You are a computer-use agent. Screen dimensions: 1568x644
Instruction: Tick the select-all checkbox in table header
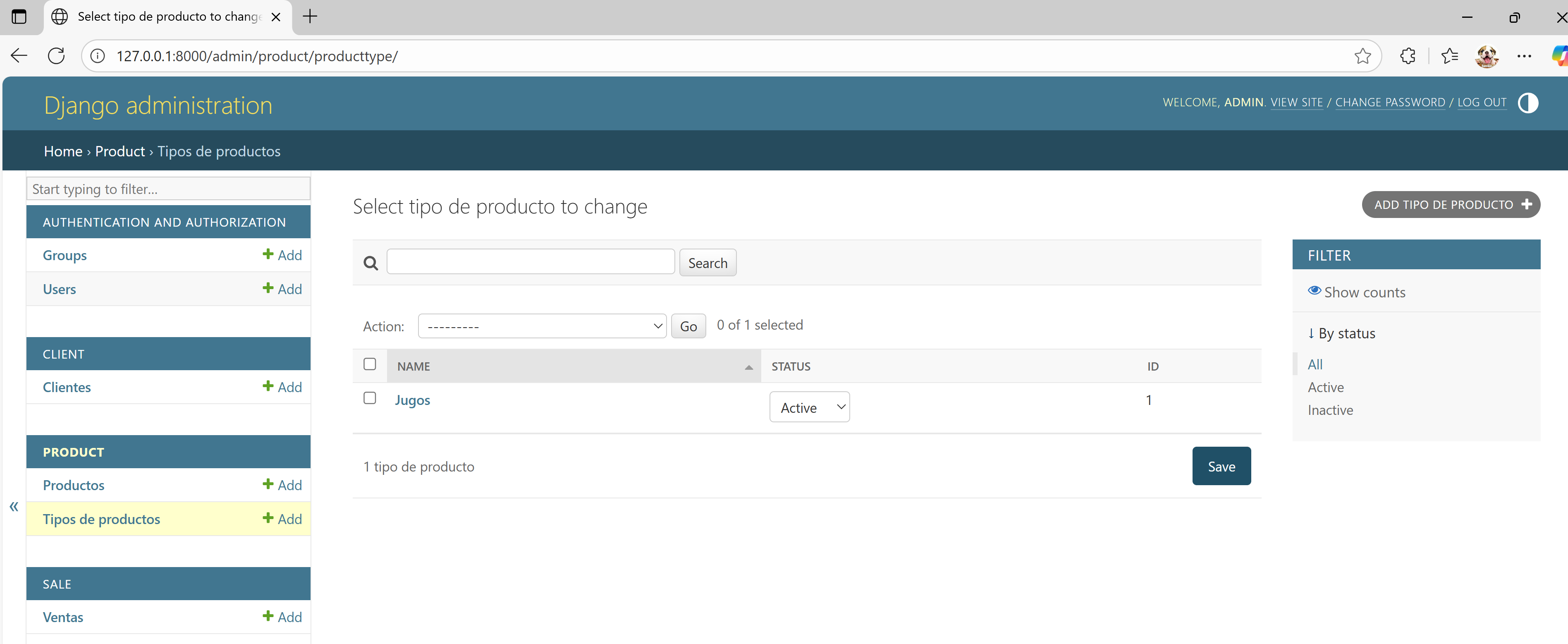coord(370,364)
